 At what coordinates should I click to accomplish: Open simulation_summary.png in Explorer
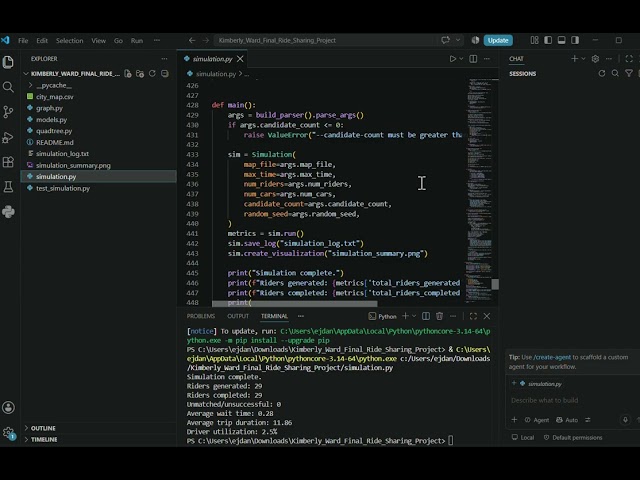pyautogui.click(x=99, y=165)
